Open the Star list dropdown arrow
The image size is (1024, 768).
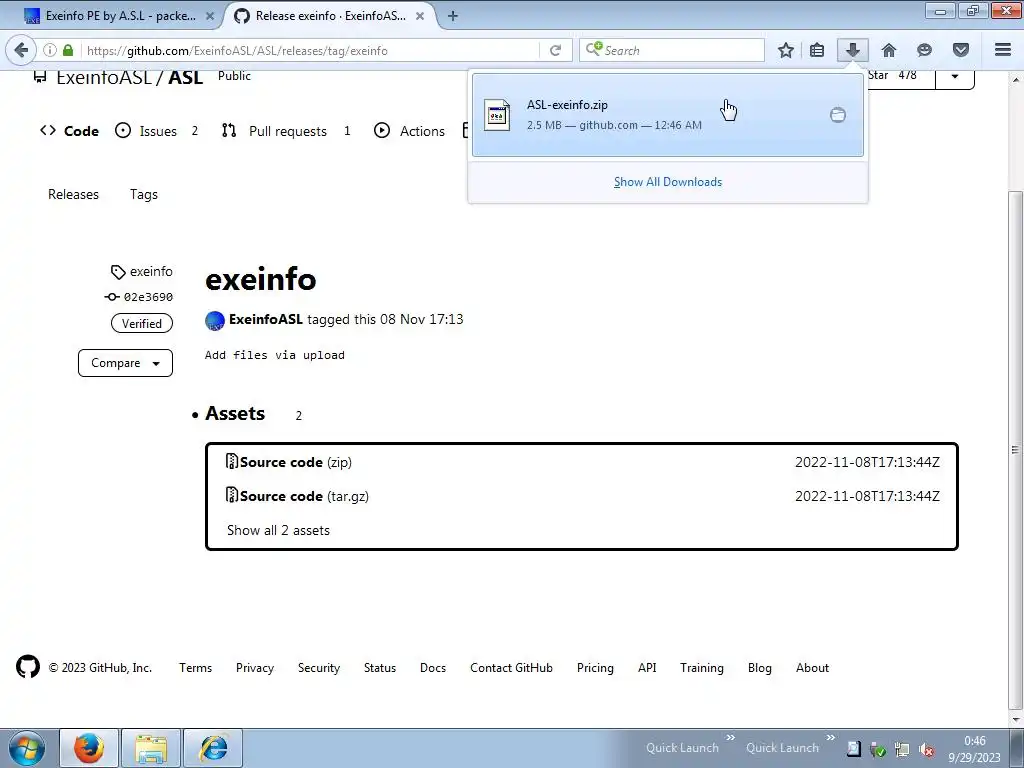point(955,76)
